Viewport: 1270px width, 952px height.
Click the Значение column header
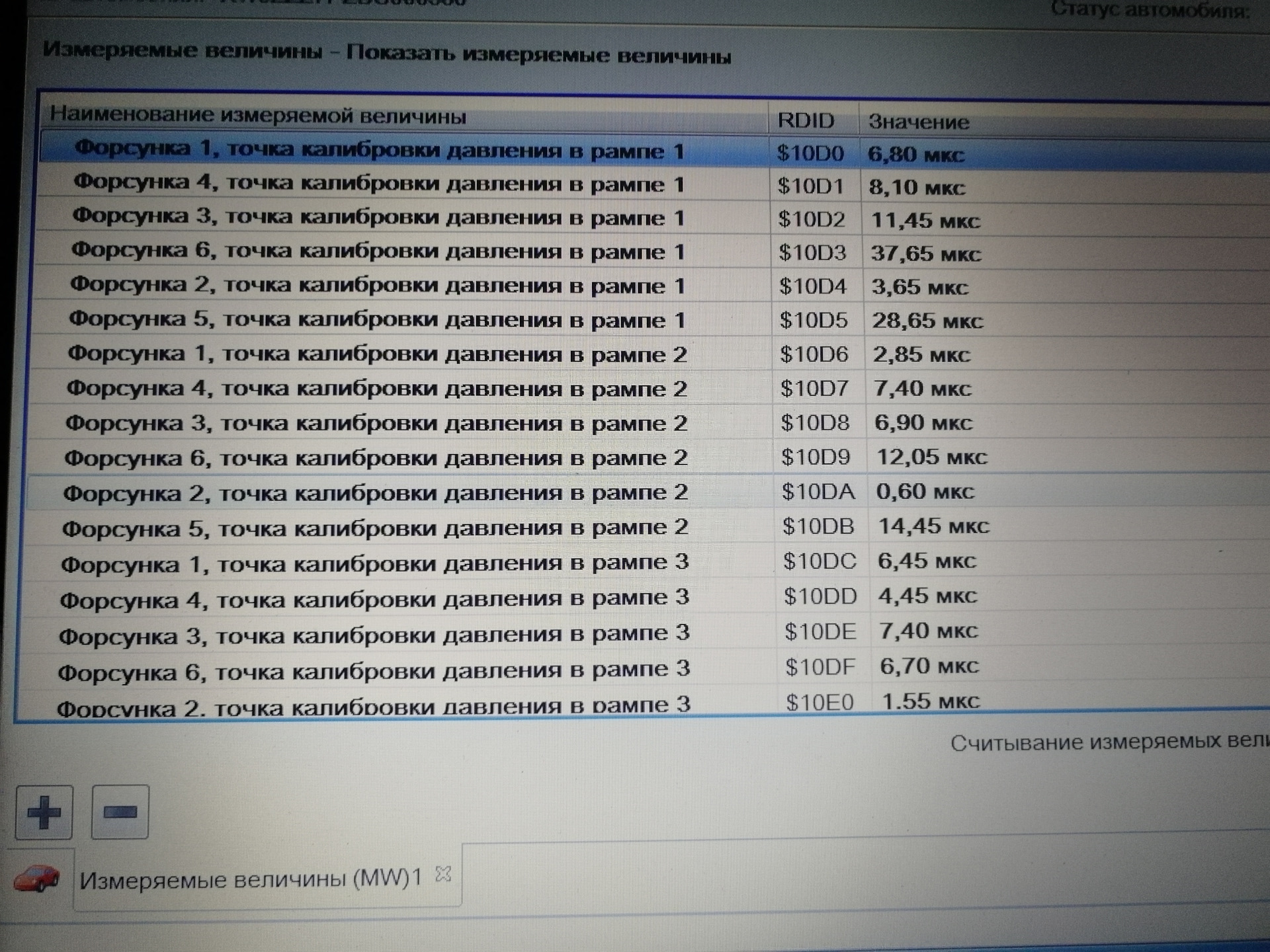coord(918,122)
